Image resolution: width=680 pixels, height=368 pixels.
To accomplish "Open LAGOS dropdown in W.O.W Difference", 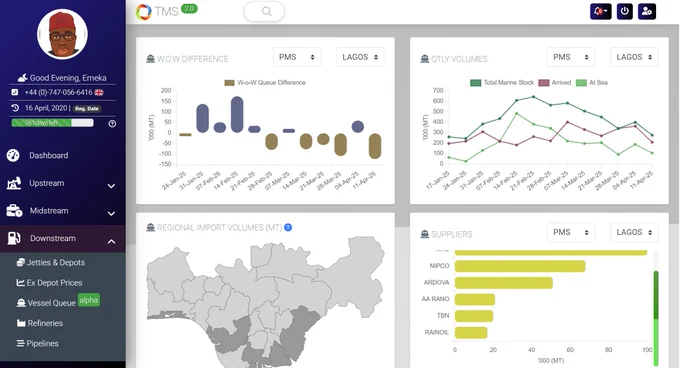I will click(x=360, y=57).
